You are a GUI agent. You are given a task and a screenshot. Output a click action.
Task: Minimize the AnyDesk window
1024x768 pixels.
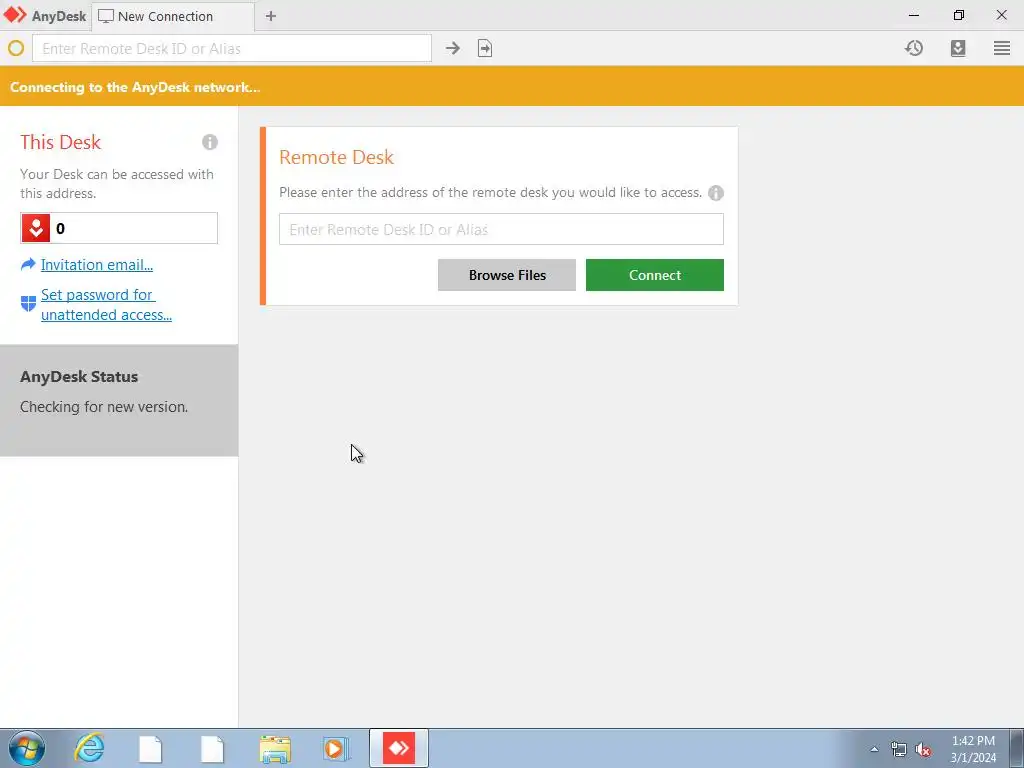(914, 15)
